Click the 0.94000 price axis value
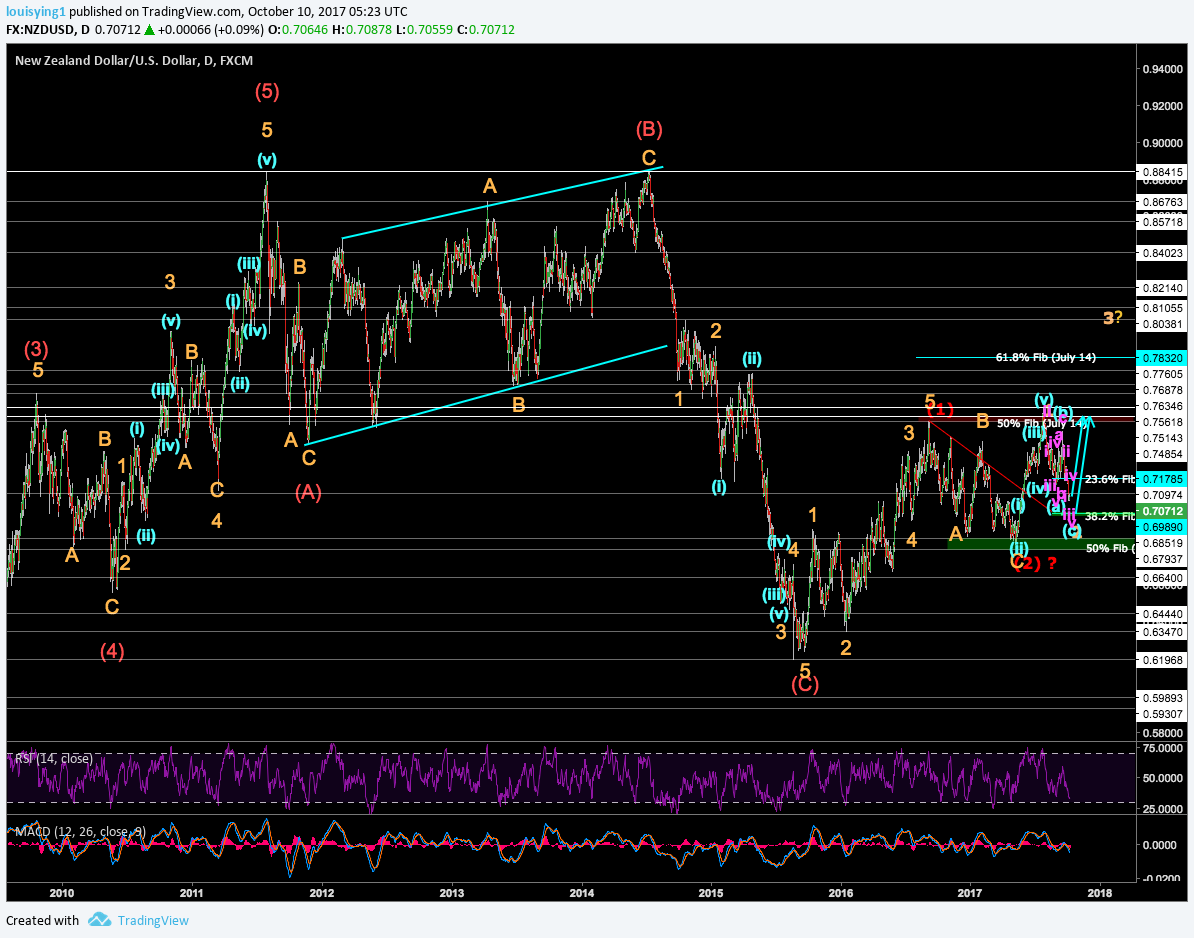Image resolution: width=1194 pixels, height=938 pixels. [1163, 69]
